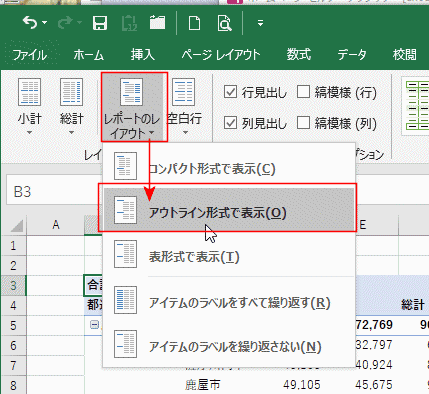Switch to the 挿入 tab

coord(142,54)
